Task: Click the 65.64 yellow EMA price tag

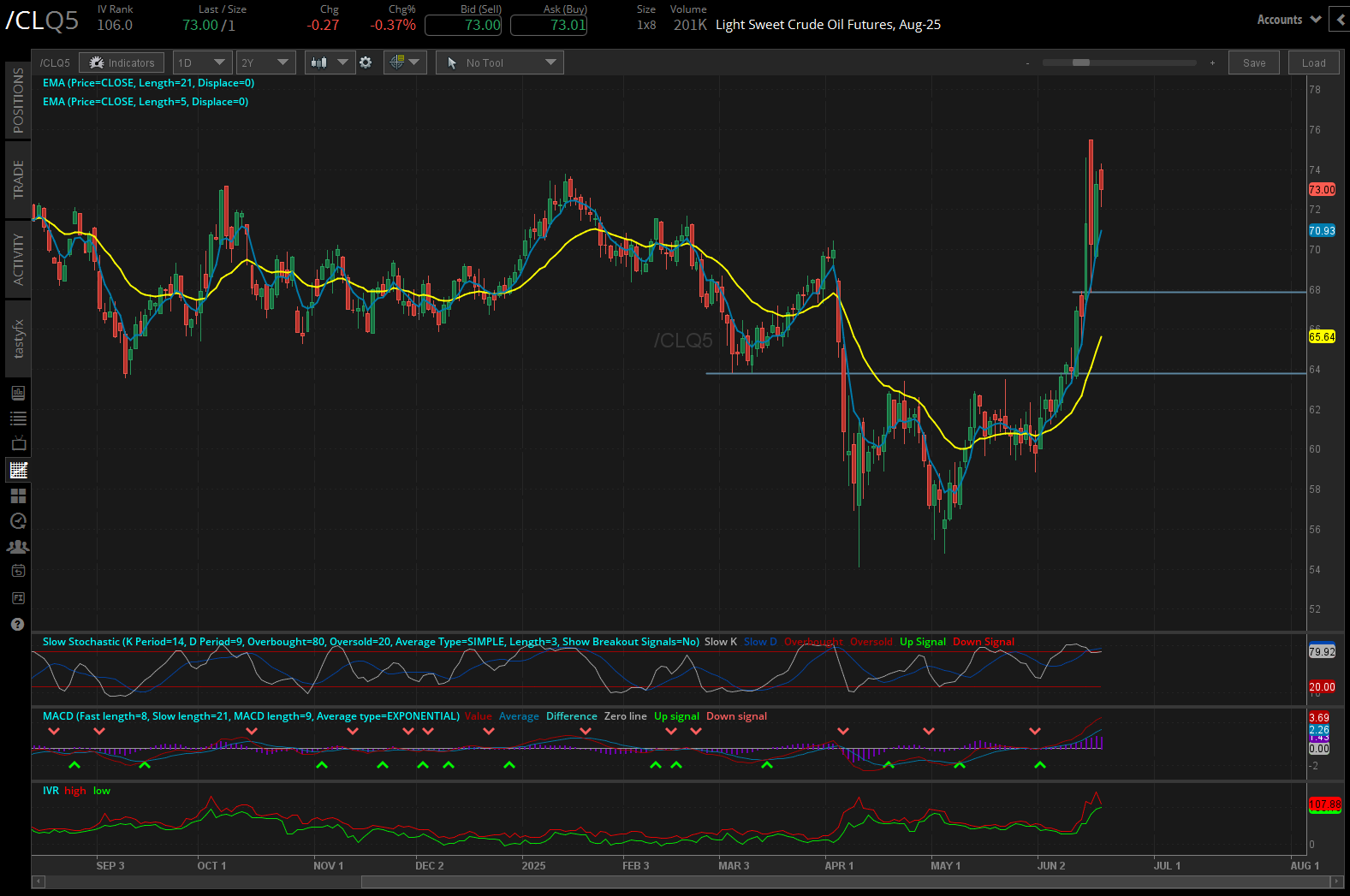Action: click(1322, 336)
